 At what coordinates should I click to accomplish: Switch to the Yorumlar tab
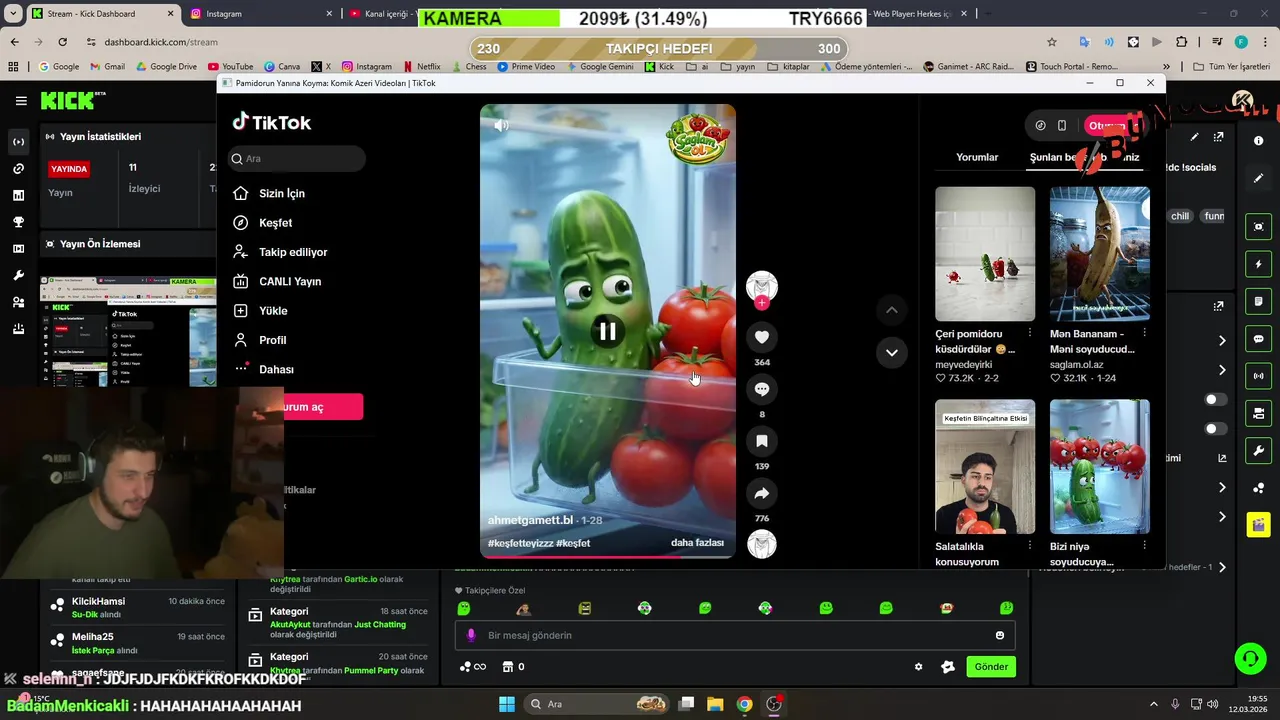(x=977, y=157)
